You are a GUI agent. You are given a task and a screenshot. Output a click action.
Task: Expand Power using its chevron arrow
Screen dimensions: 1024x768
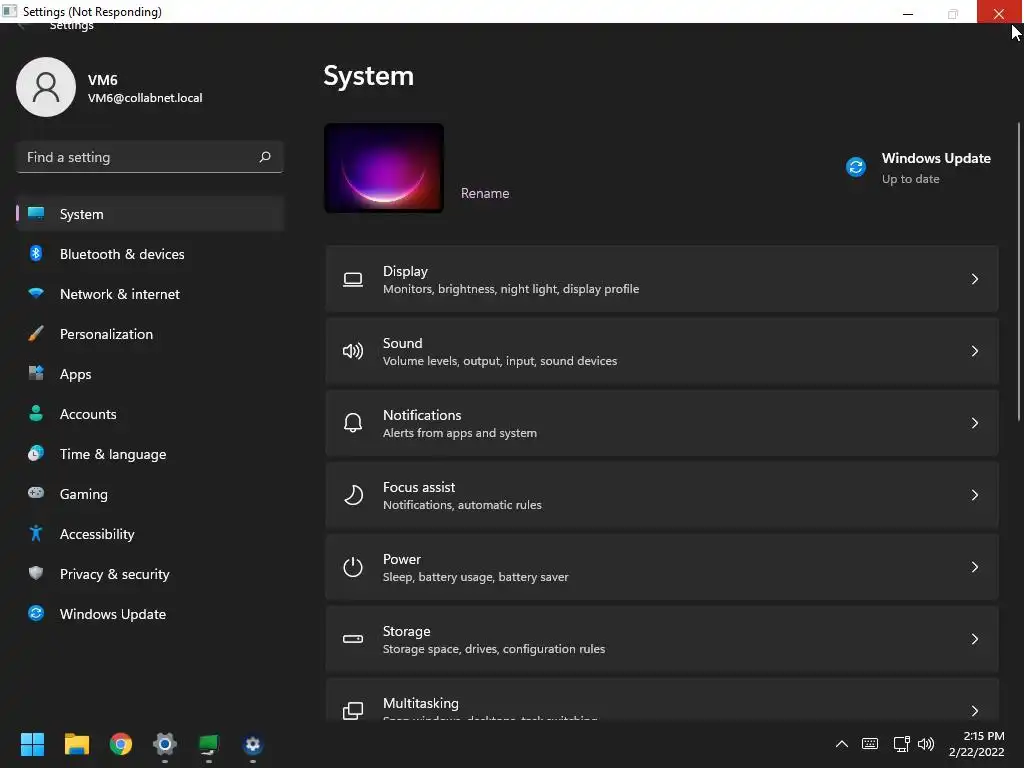[974, 567]
